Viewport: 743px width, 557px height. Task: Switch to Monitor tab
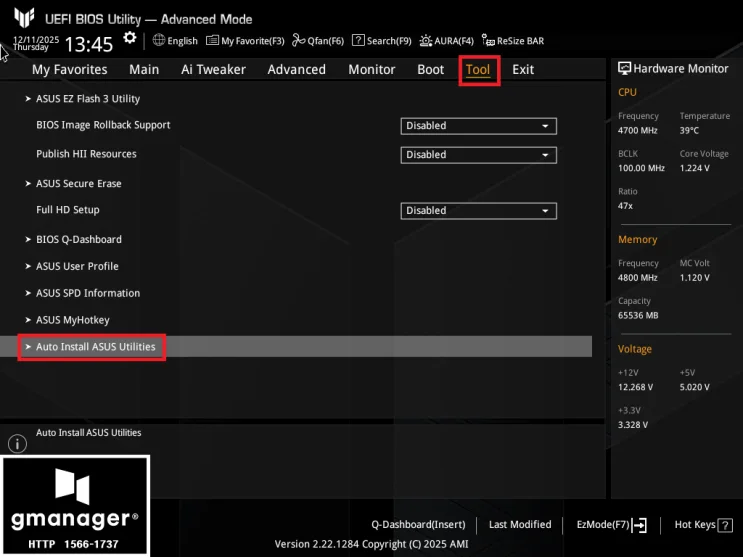372,70
